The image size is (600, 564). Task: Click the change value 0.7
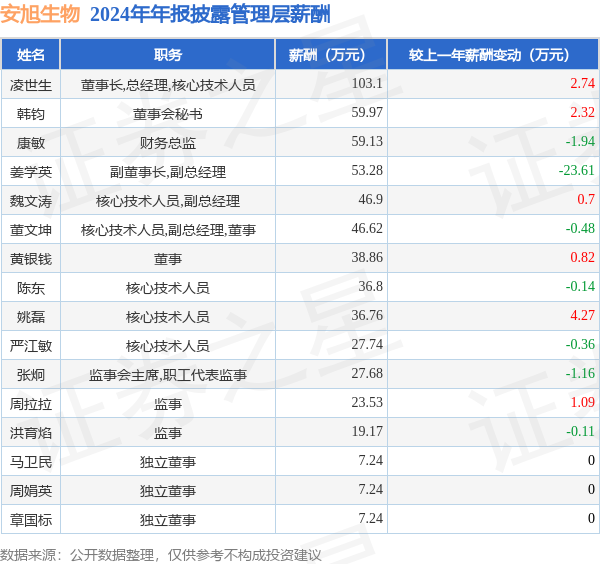[586, 200]
